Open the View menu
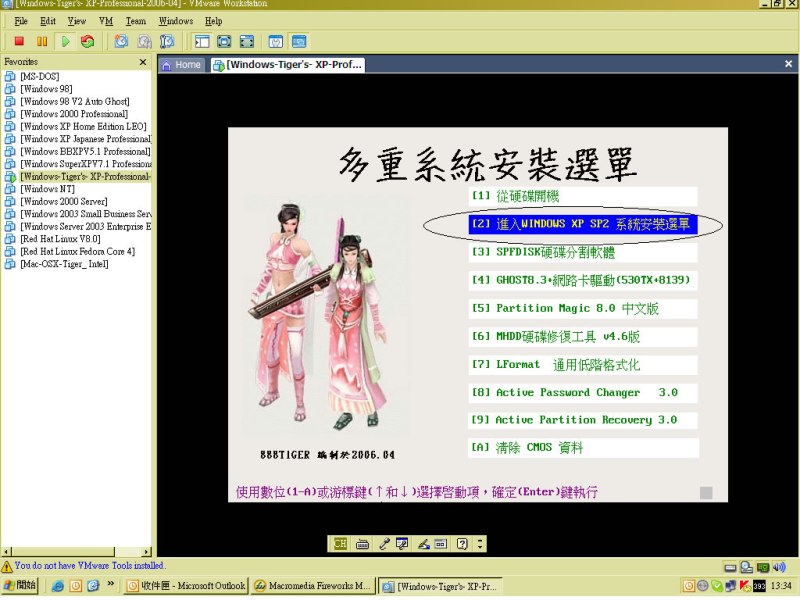Image resolution: width=800 pixels, height=600 pixels. (x=77, y=21)
